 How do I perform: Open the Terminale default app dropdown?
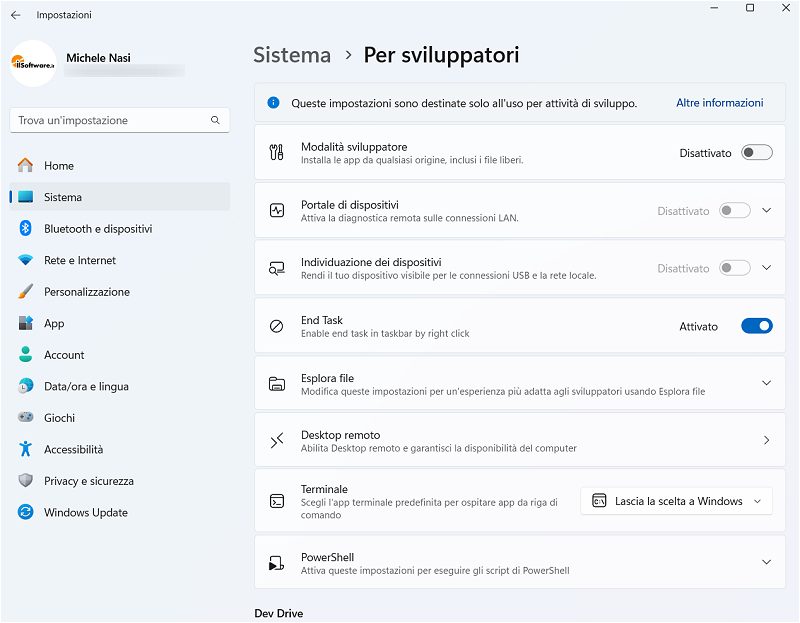click(x=676, y=501)
